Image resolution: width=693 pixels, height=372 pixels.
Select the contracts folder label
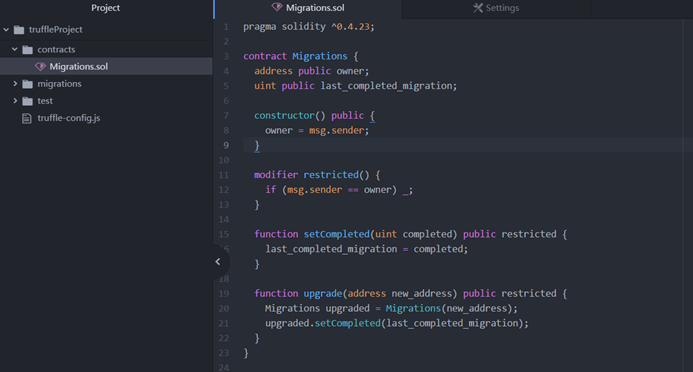(56, 49)
